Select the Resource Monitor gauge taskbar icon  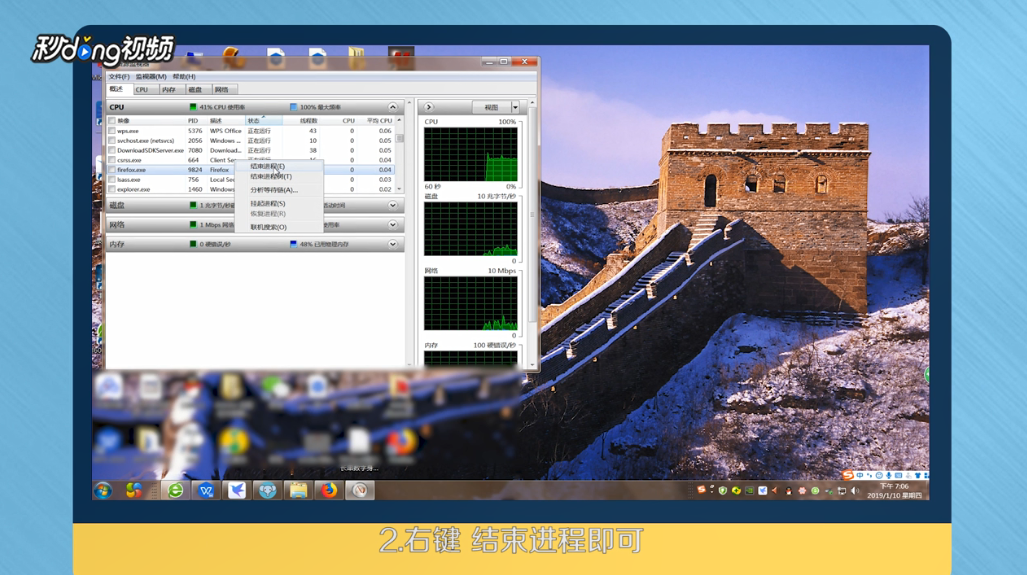click(x=360, y=490)
